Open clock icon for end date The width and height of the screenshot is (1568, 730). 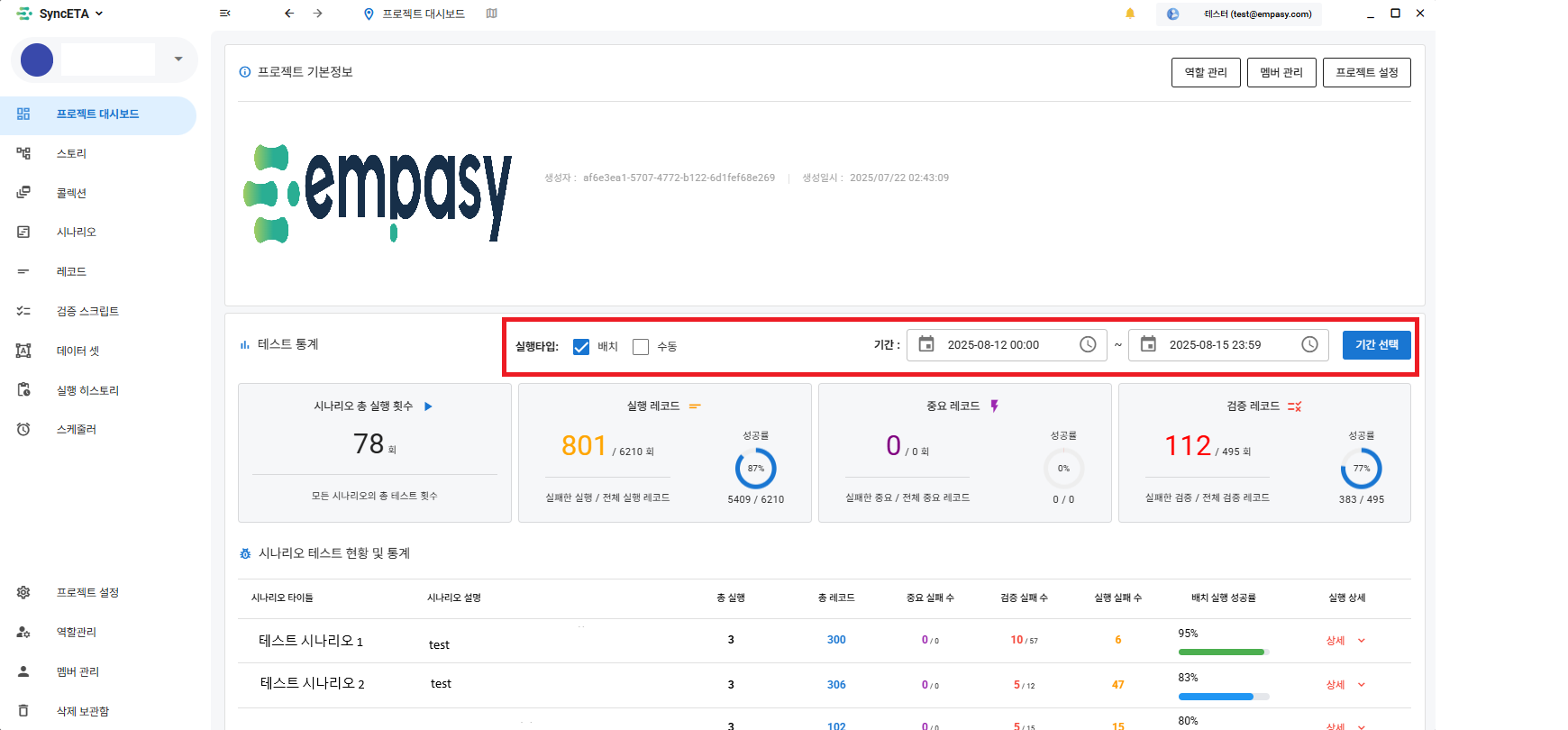(1309, 344)
